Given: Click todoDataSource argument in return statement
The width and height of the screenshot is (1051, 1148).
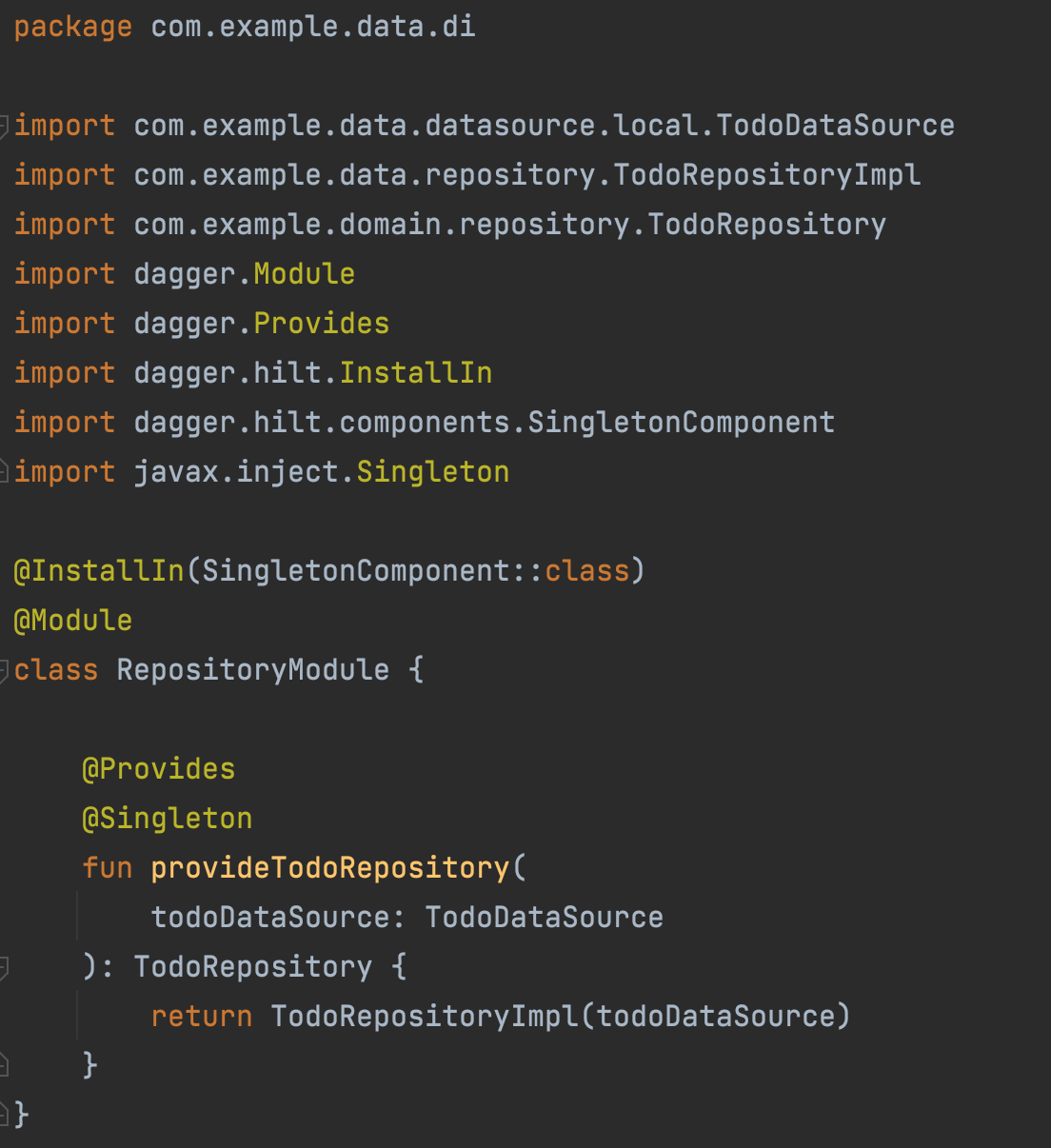Looking at the screenshot, I should click(715, 1016).
